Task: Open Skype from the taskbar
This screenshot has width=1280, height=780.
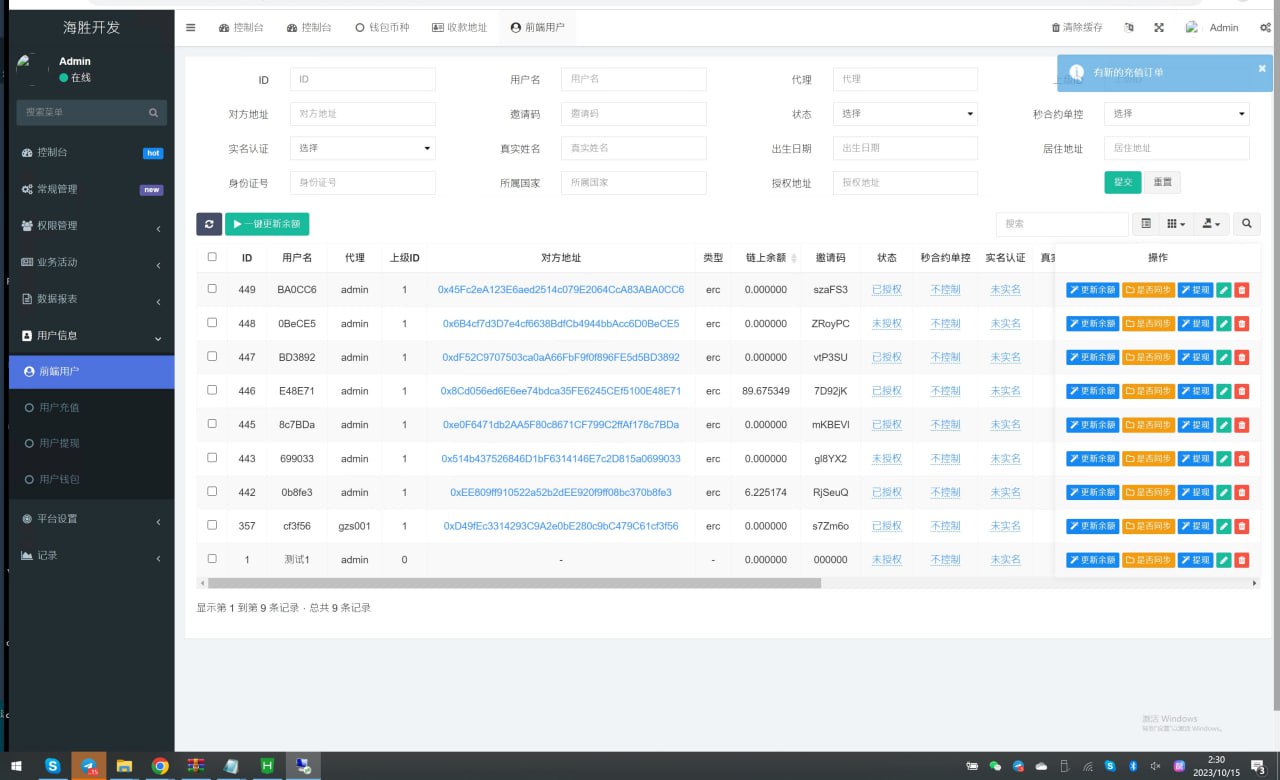Action: (x=52, y=766)
